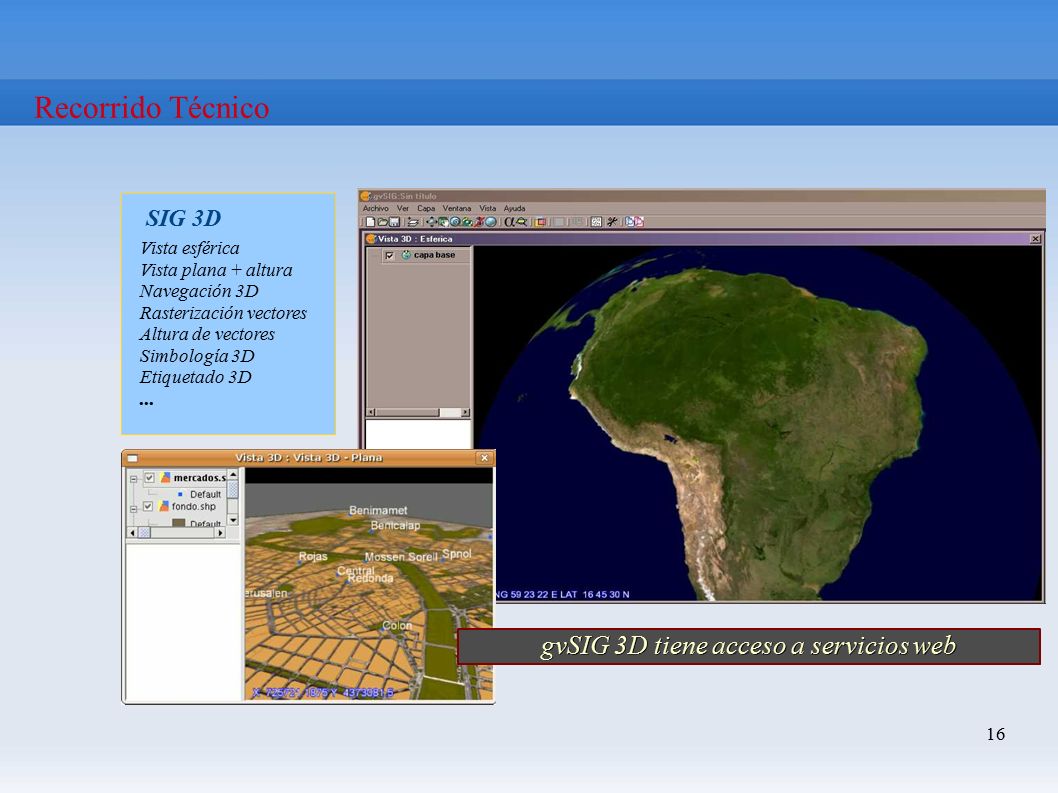Select the four-arrow pan tool
This screenshot has height=793, width=1058.
[x=432, y=222]
